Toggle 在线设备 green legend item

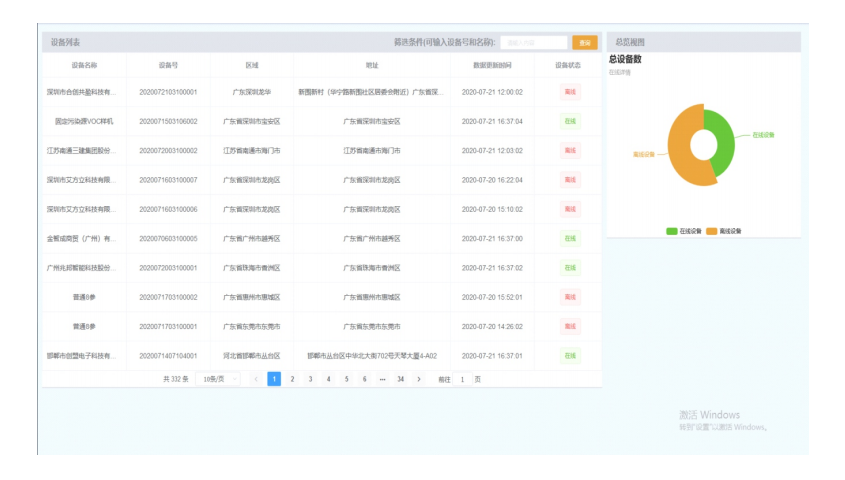685,230
